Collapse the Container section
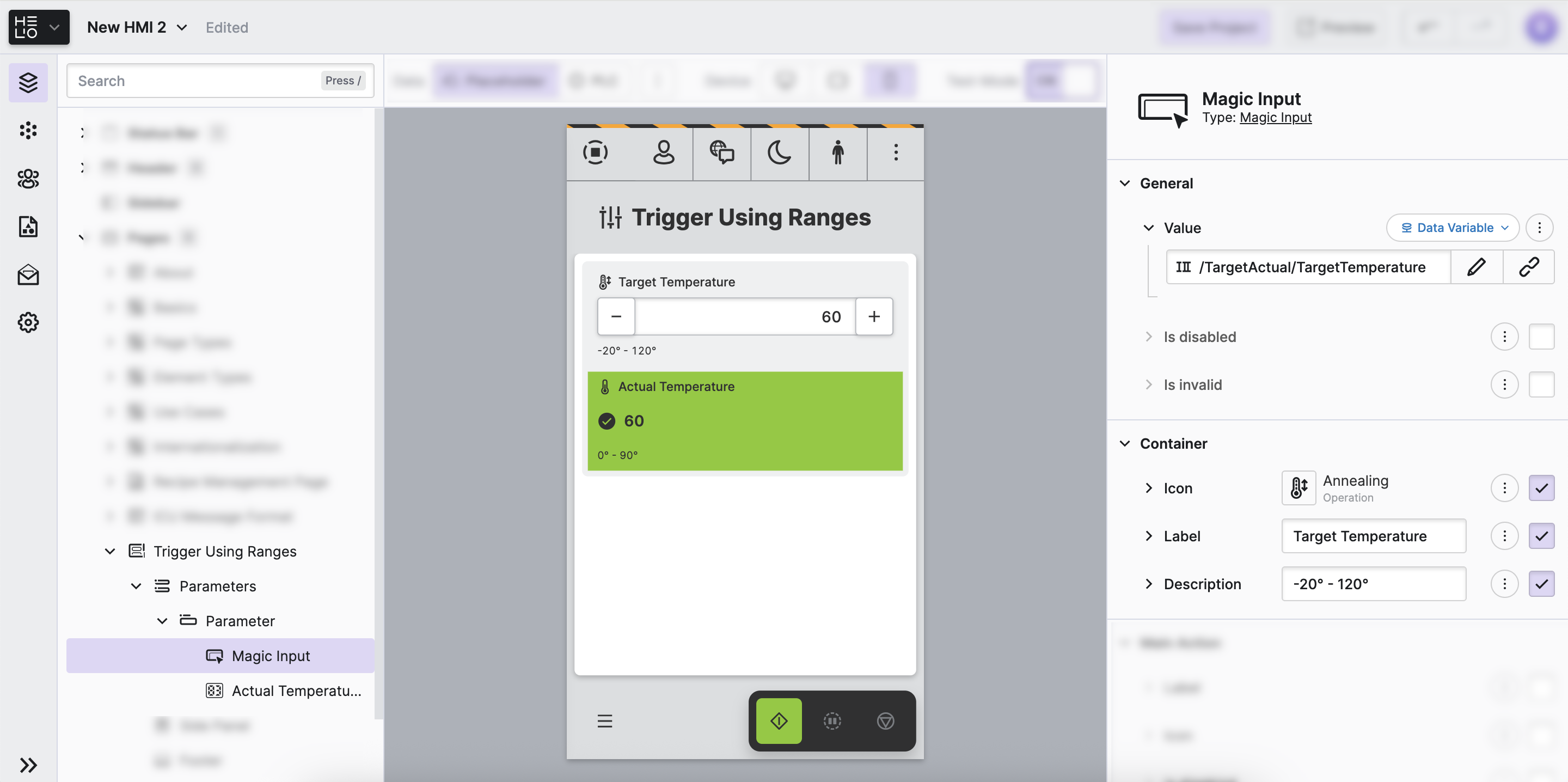1568x782 pixels. point(1125,443)
